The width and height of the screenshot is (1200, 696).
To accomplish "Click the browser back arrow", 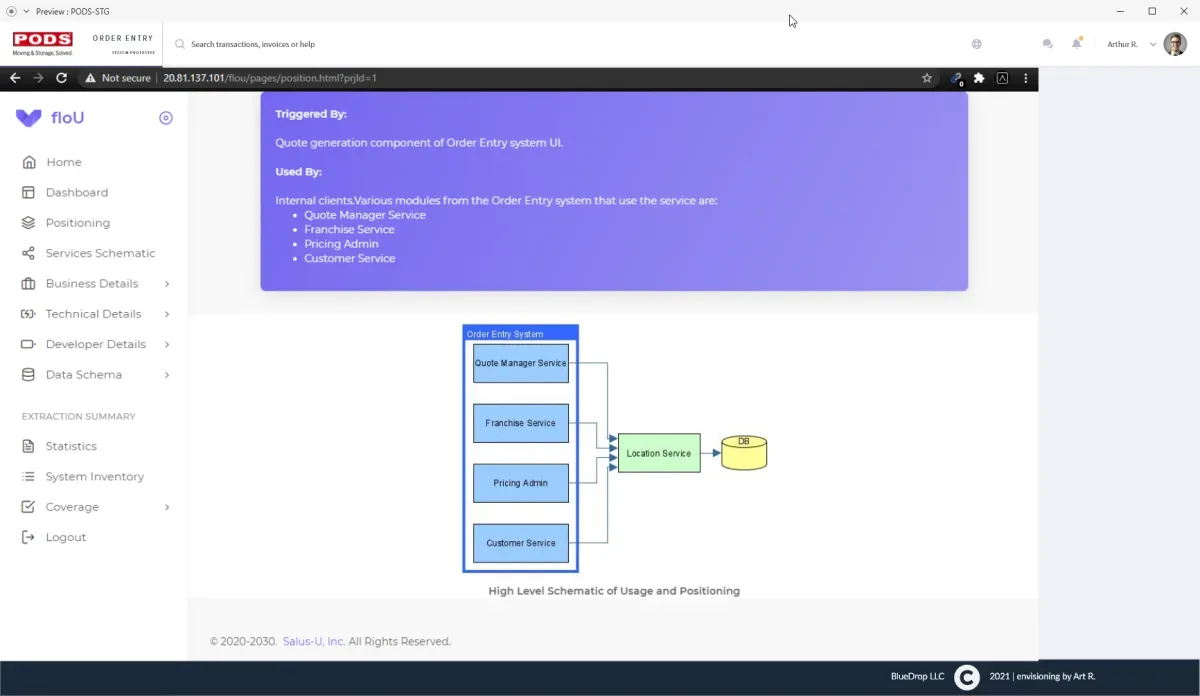I will point(15,78).
